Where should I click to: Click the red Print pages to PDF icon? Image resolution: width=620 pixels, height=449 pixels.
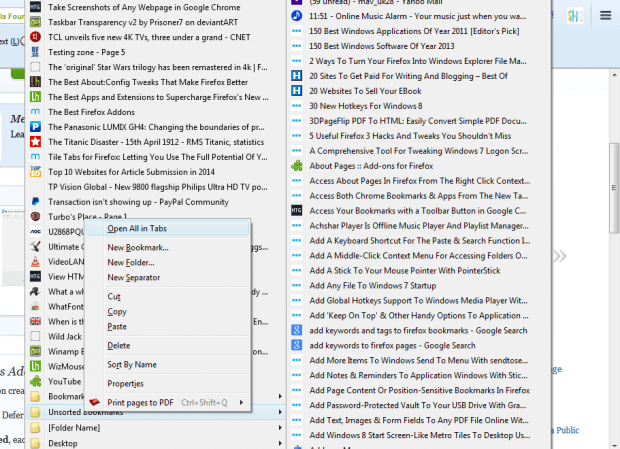tap(94, 402)
